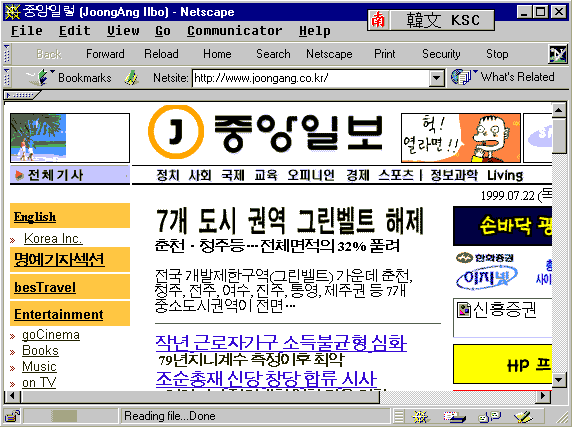Click the Netscape title bar app icon

(x=12, y=12)
